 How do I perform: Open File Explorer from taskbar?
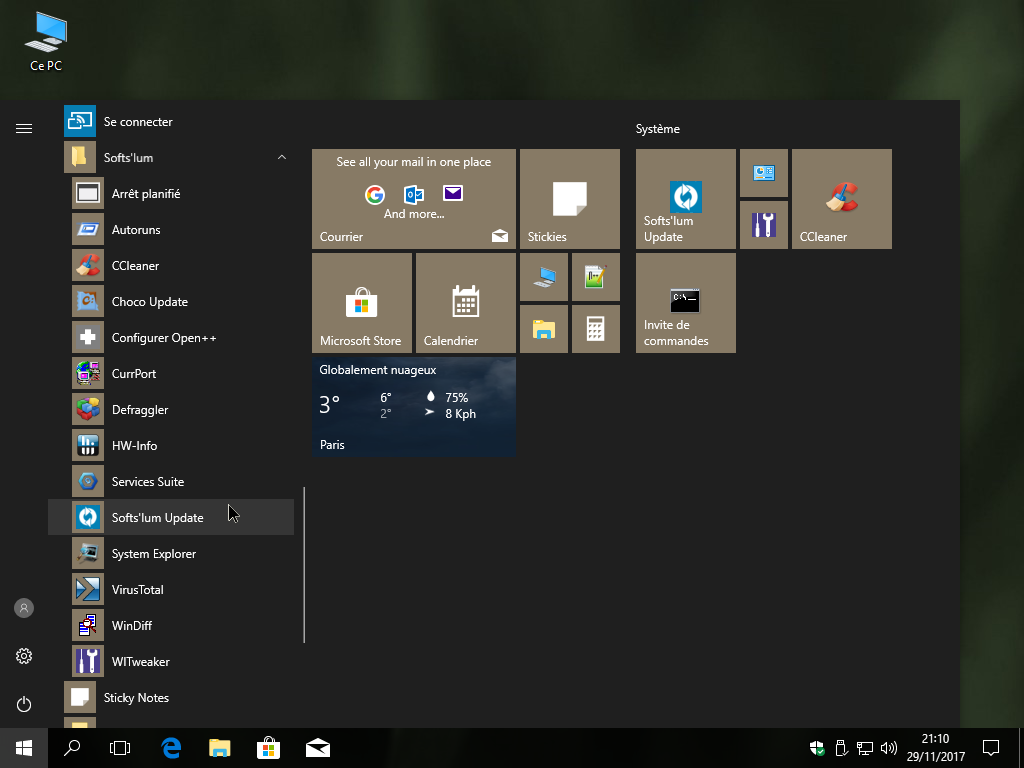(220, 748)
